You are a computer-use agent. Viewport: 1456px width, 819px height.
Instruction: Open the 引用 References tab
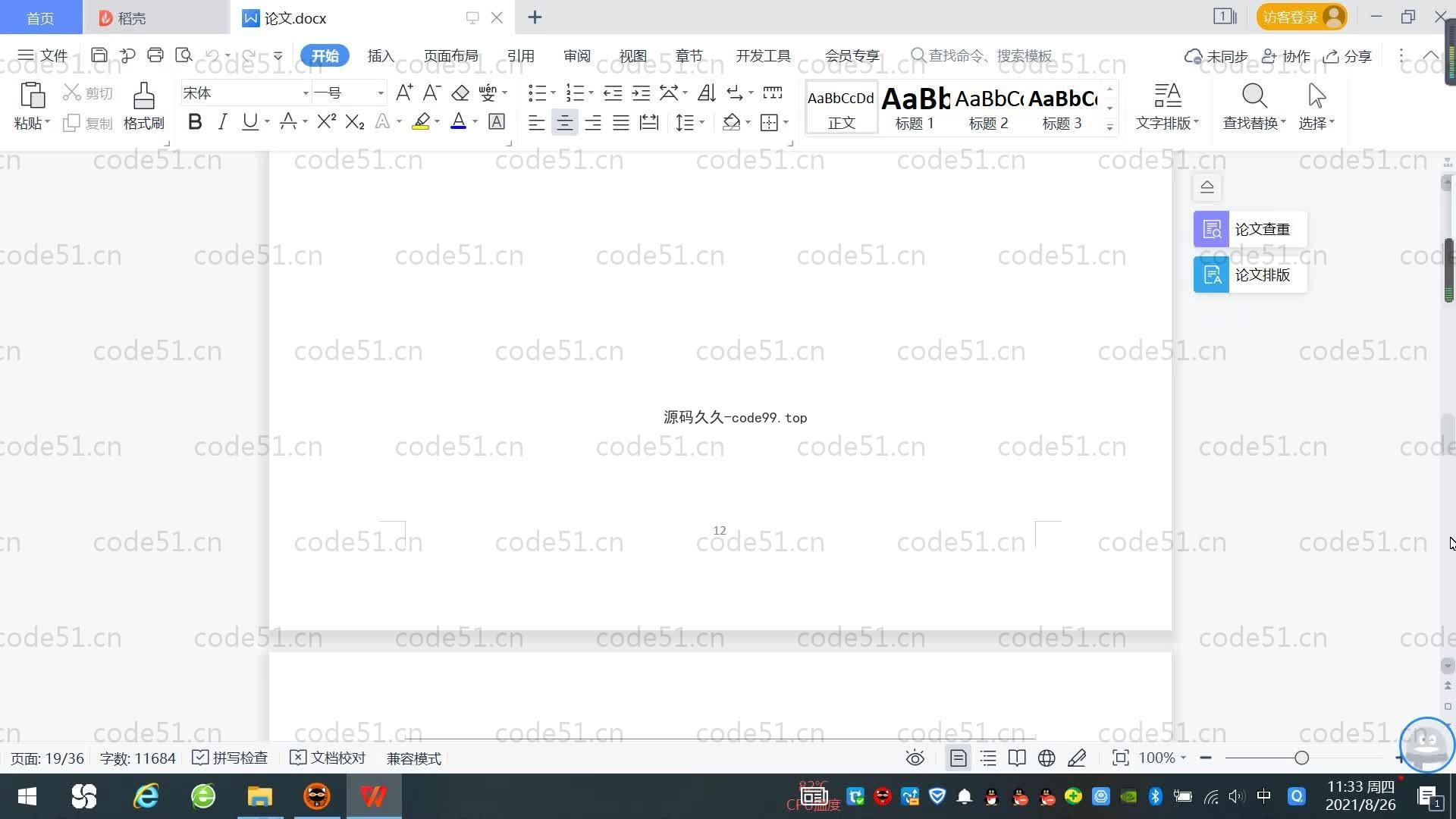pyautogui.click(x=520, y=56)
